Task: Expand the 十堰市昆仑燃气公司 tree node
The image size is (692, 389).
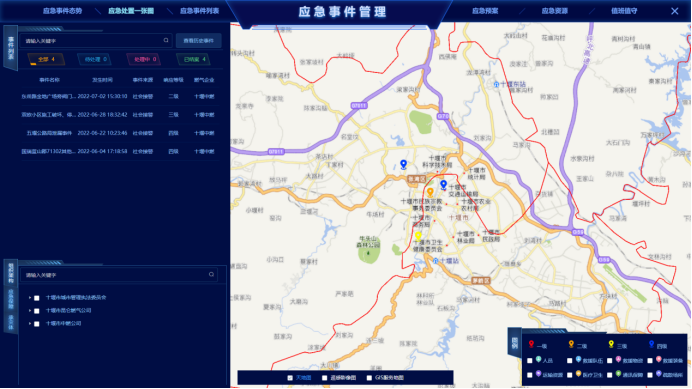Action: [x=30, y=311]
